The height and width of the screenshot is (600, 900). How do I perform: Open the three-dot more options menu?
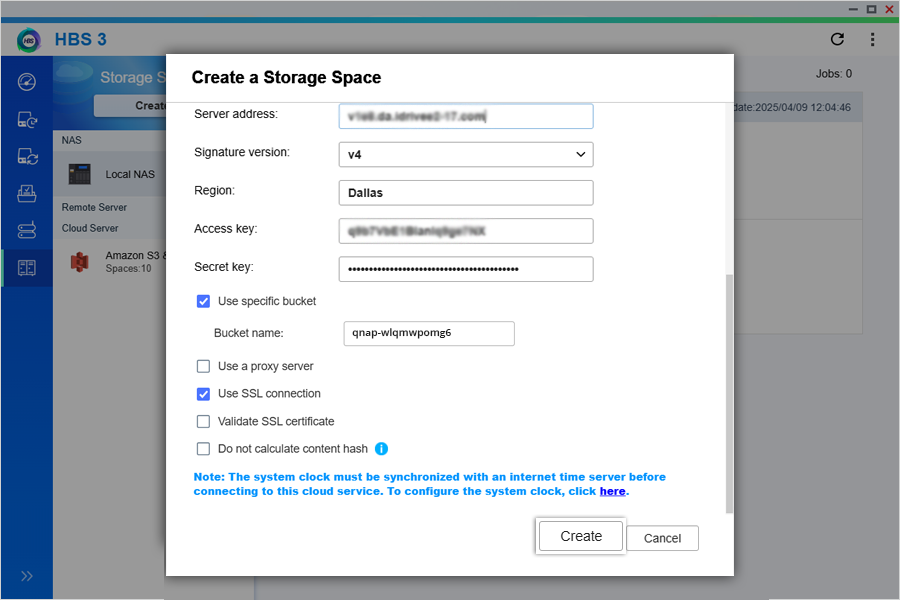click(x=872, y=40)
